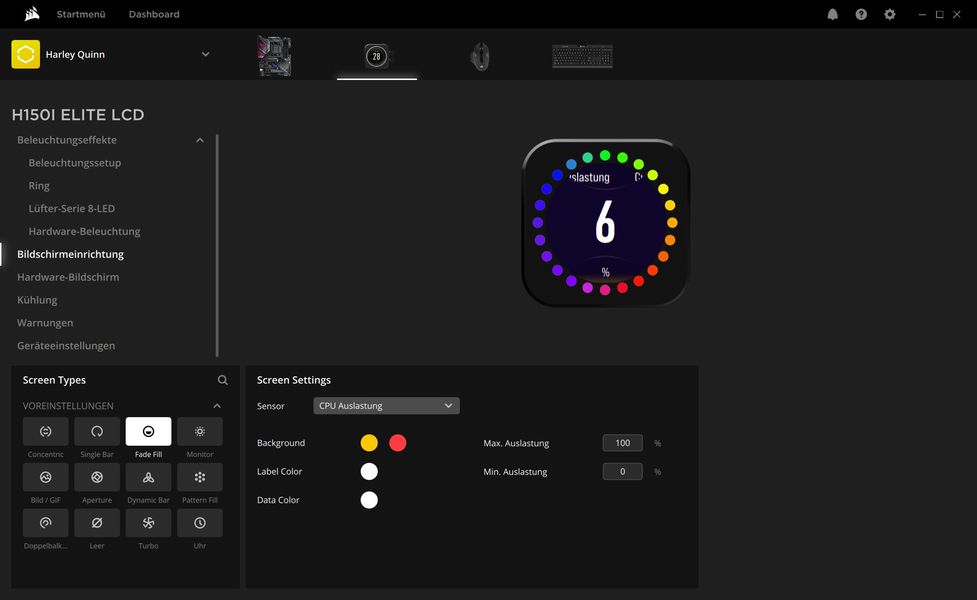
Task: Select the keyboard device thumbnail
Action: tap(583, 57)
